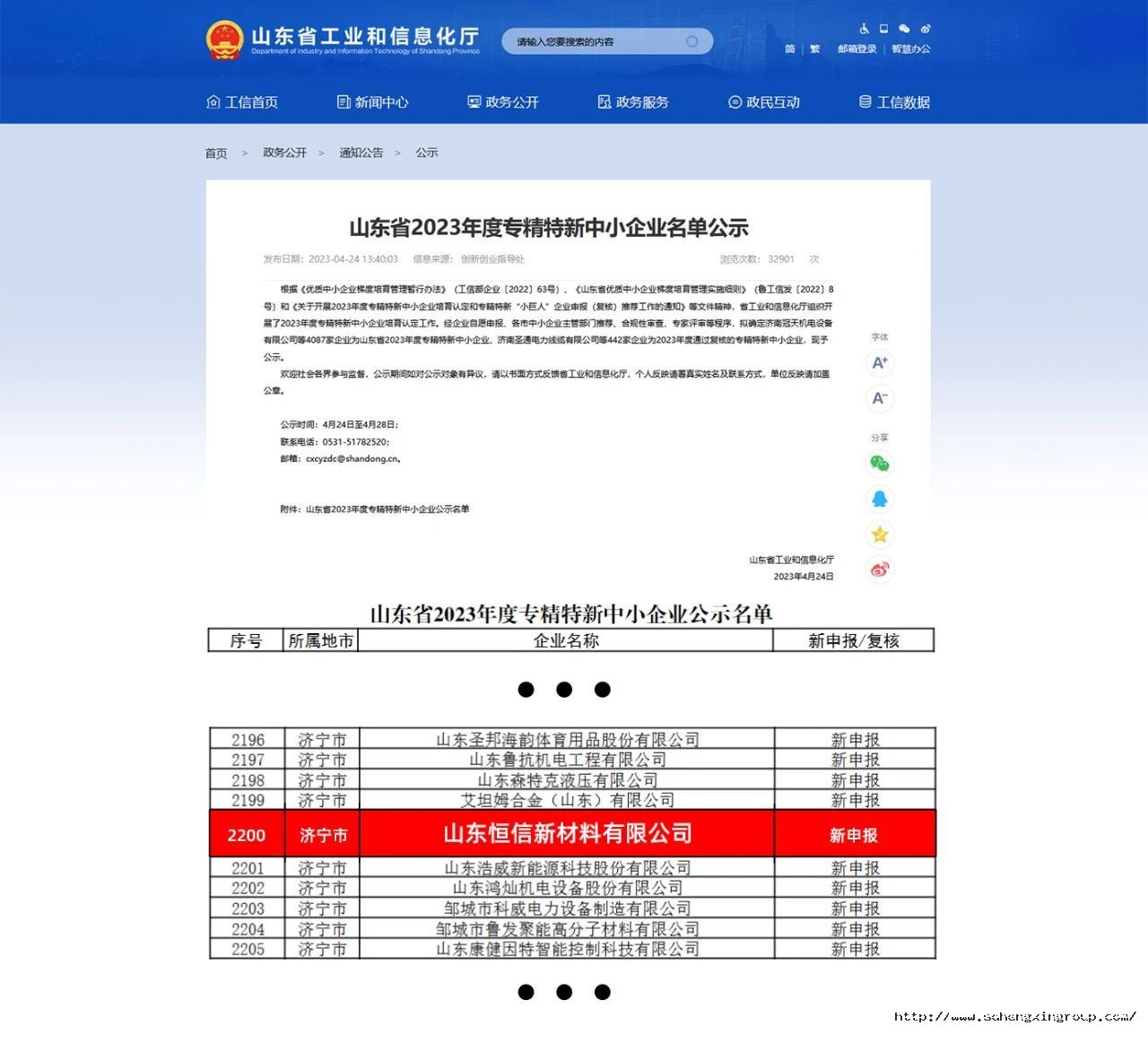Image resolution: width=1148 pixels, height=1043 pixels.
Task: Click the header WeChat icon
Action: pyautogui.click(x=904, y=29)
